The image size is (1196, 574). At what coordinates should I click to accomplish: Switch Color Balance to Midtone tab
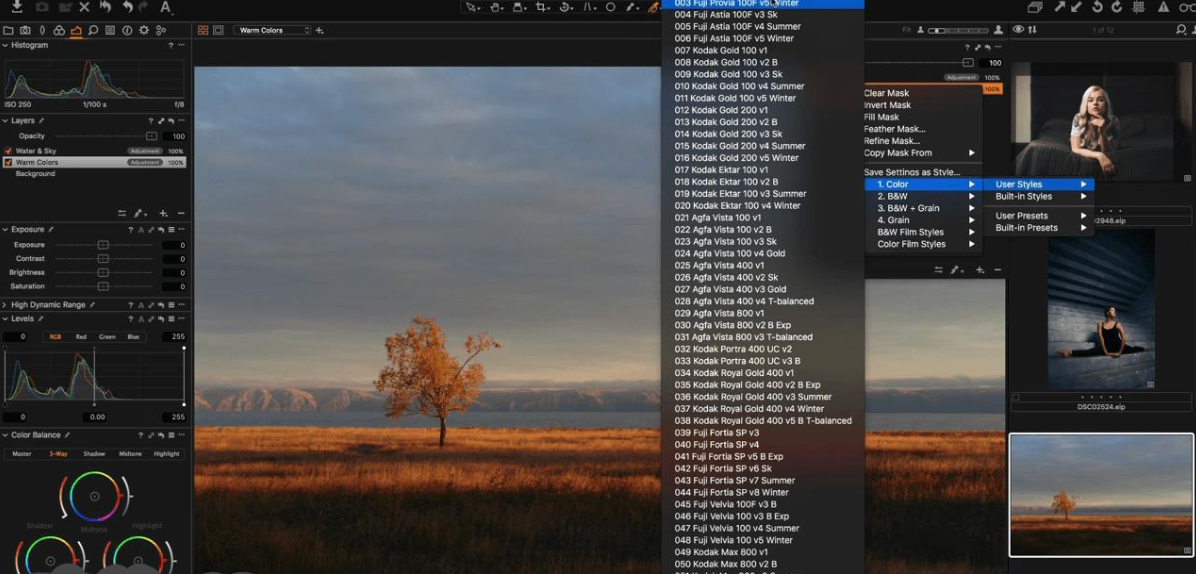pos(130,454)
